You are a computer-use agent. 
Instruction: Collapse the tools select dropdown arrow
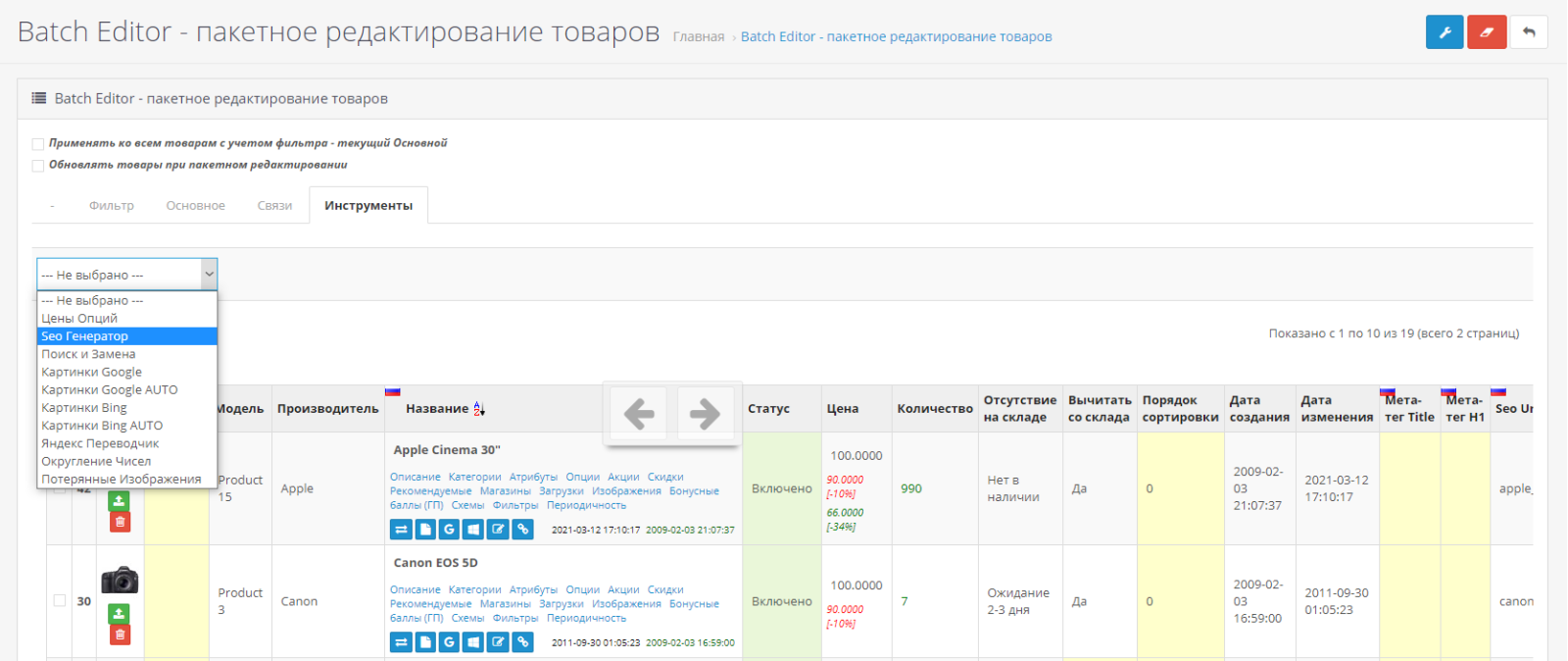tap(209, 275)
